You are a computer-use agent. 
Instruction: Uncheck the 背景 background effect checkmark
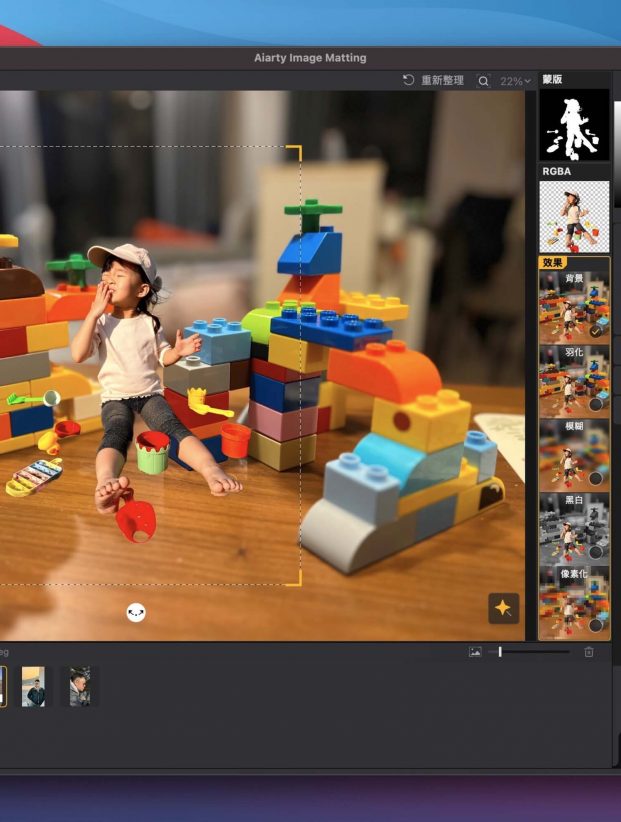(x=596, y=331)
